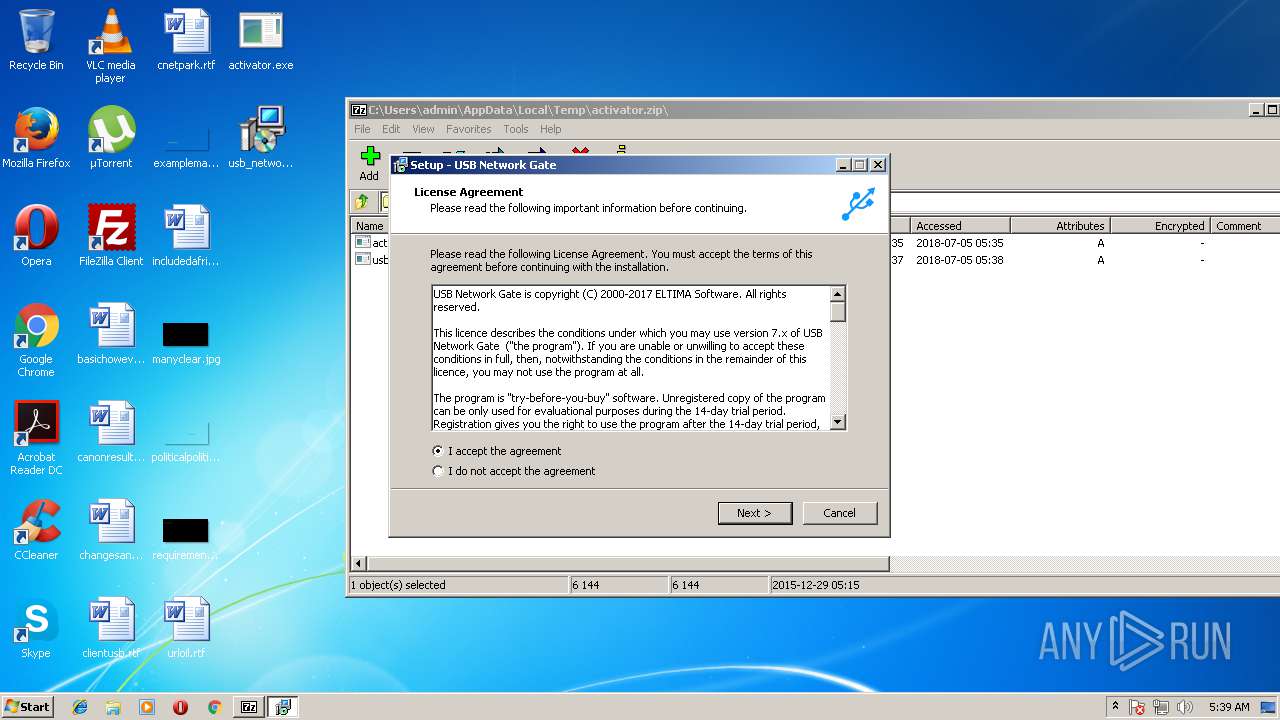Viewport: 1280px width, 720px height.
Task: Open the Recycle Bin desktop icon
Action: click(x=36, y=40)
